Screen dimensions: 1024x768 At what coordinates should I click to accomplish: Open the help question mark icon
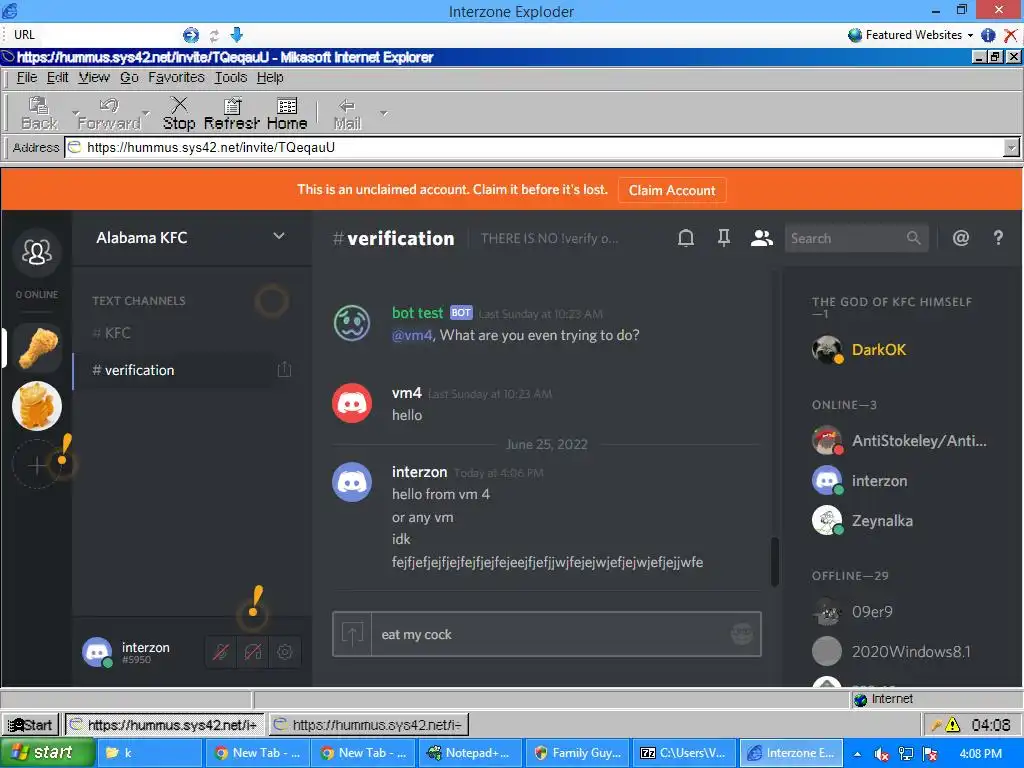coord(998,238)
